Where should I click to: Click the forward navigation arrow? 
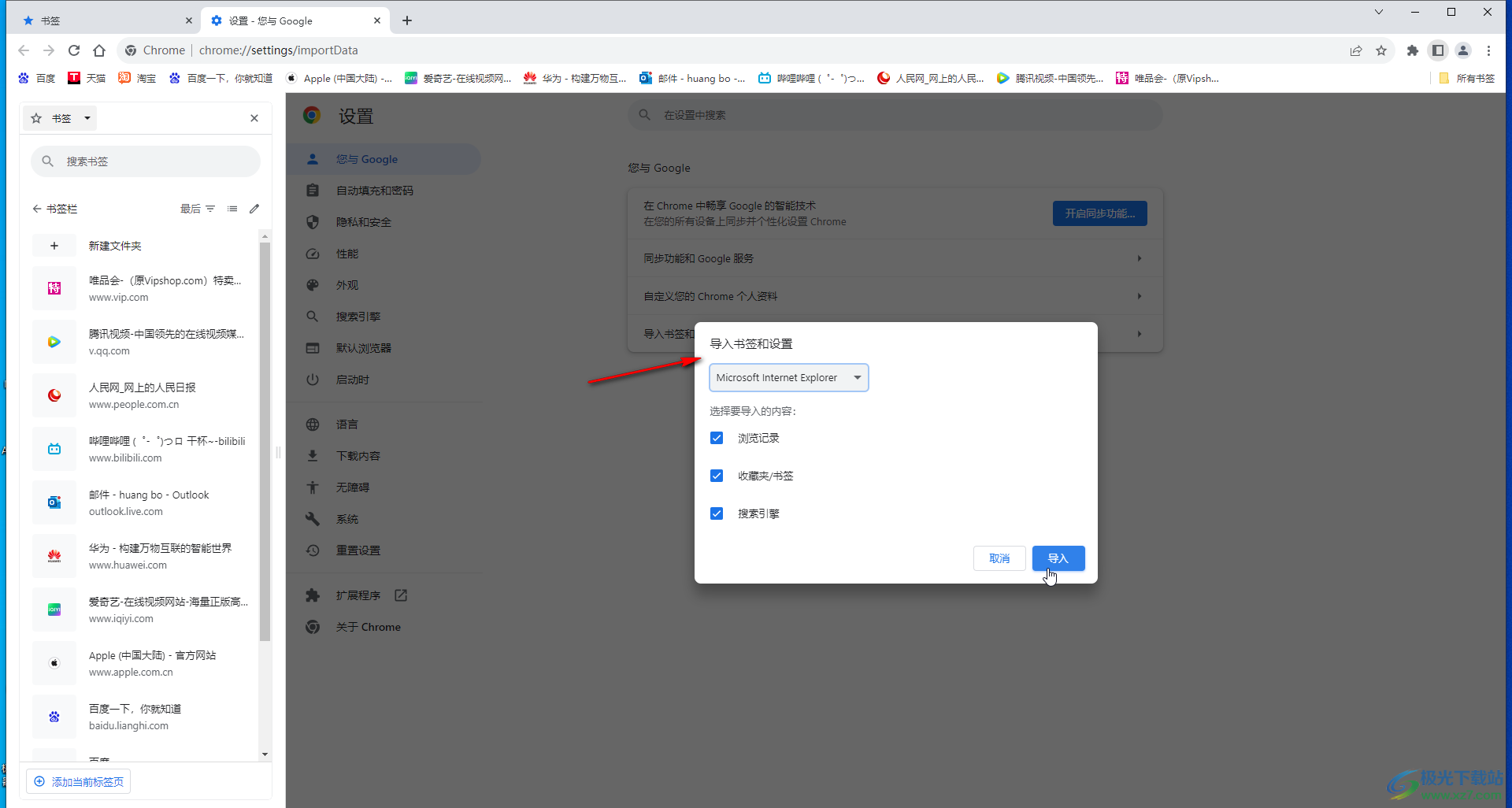[49, 50]
